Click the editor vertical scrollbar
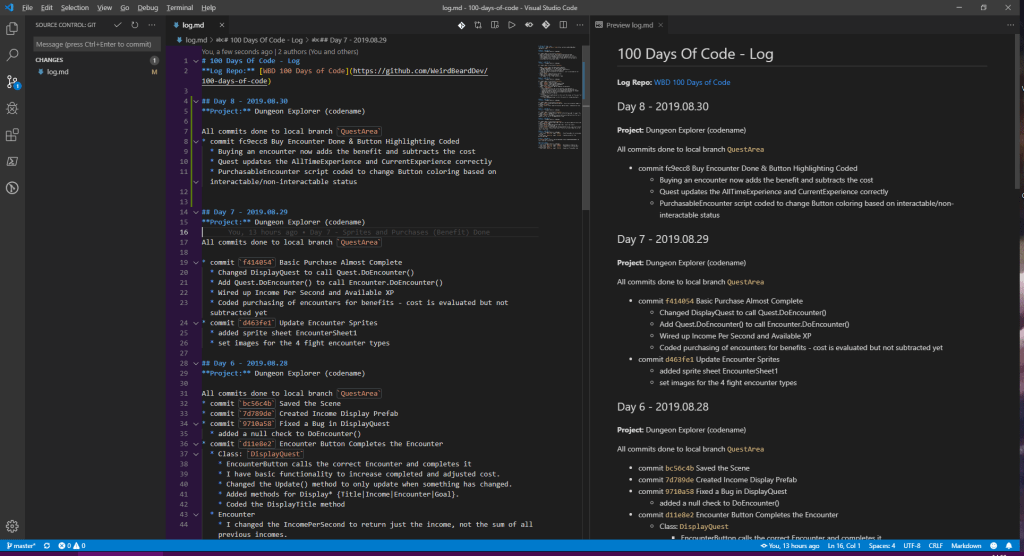 pos(586,128)
